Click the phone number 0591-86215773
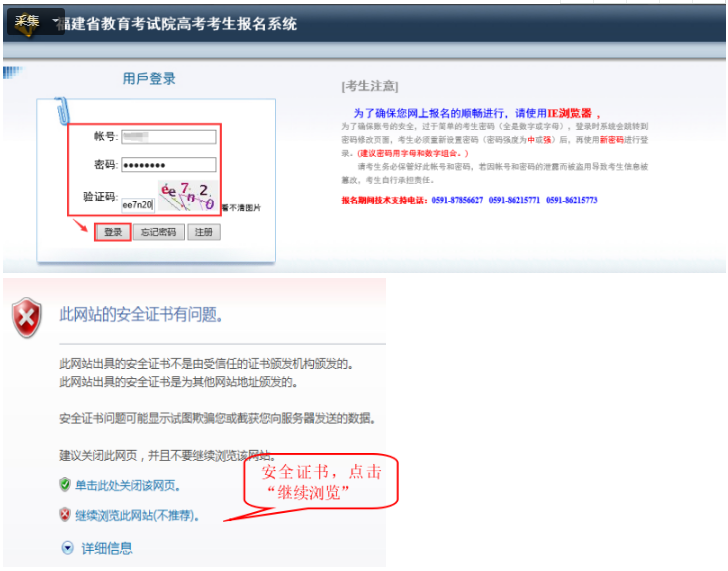The image size is (728, 571). pos(572,200)
